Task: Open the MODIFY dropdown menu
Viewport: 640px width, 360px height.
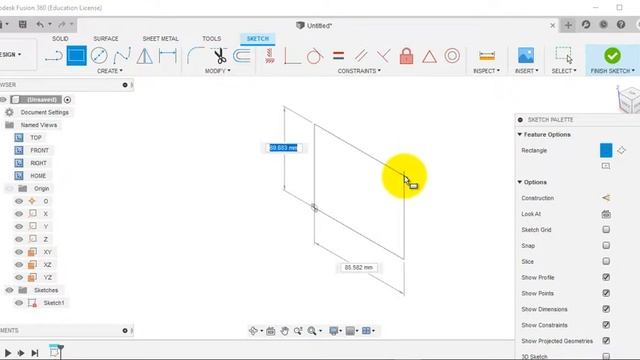Action: tap(218, 71)
